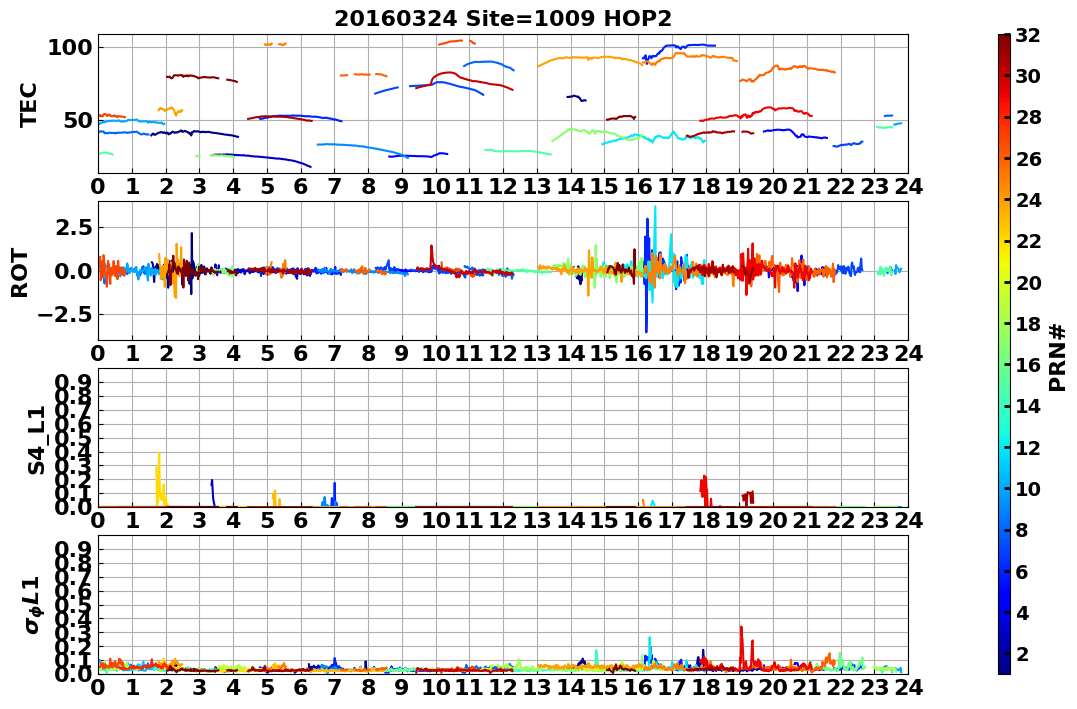Click colorbar tick label 16
The height and width of the screenshot is (709, 1077).
[x=1028, y=365]
